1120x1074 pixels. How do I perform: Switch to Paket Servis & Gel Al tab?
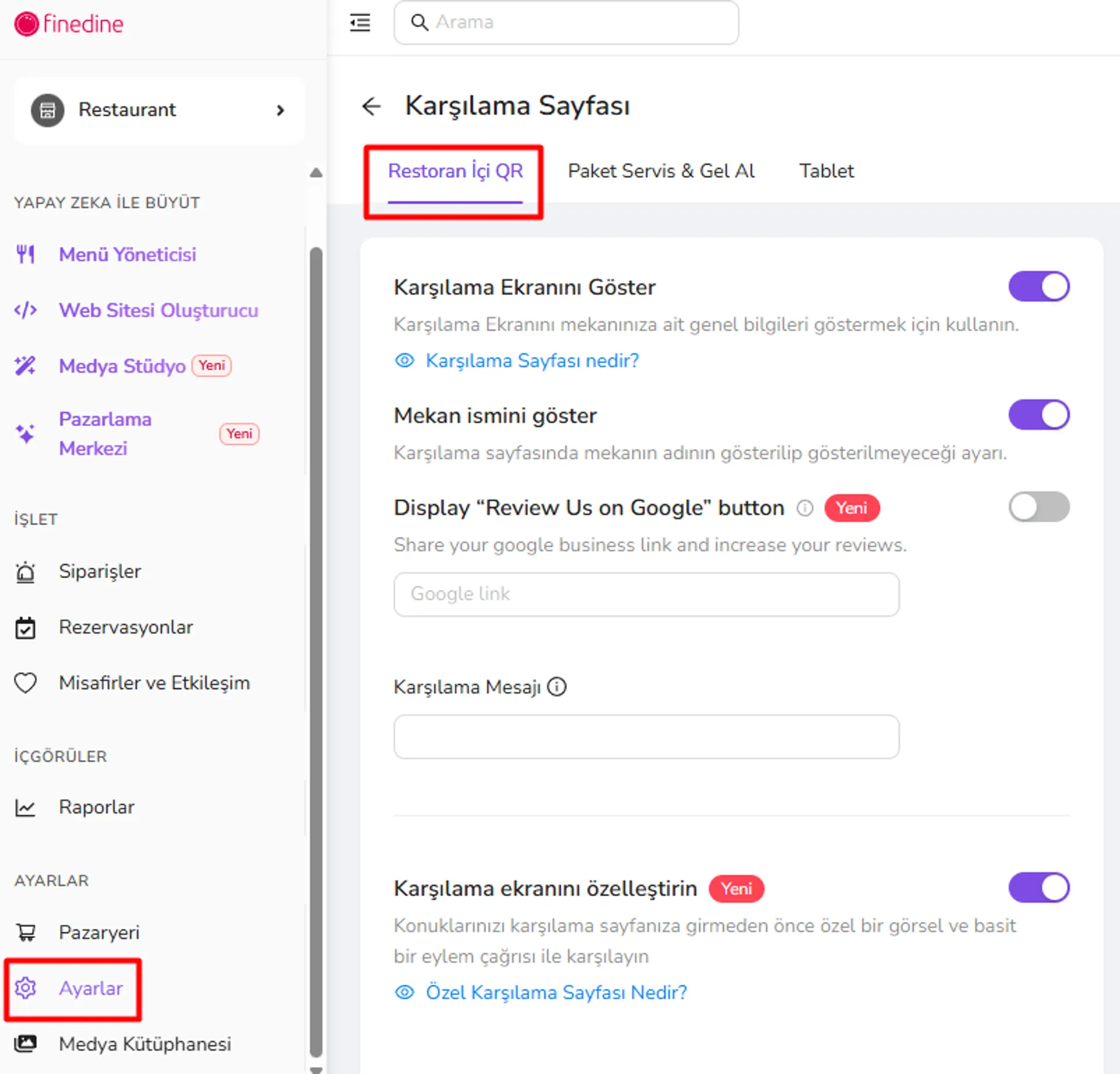[661, 171]
